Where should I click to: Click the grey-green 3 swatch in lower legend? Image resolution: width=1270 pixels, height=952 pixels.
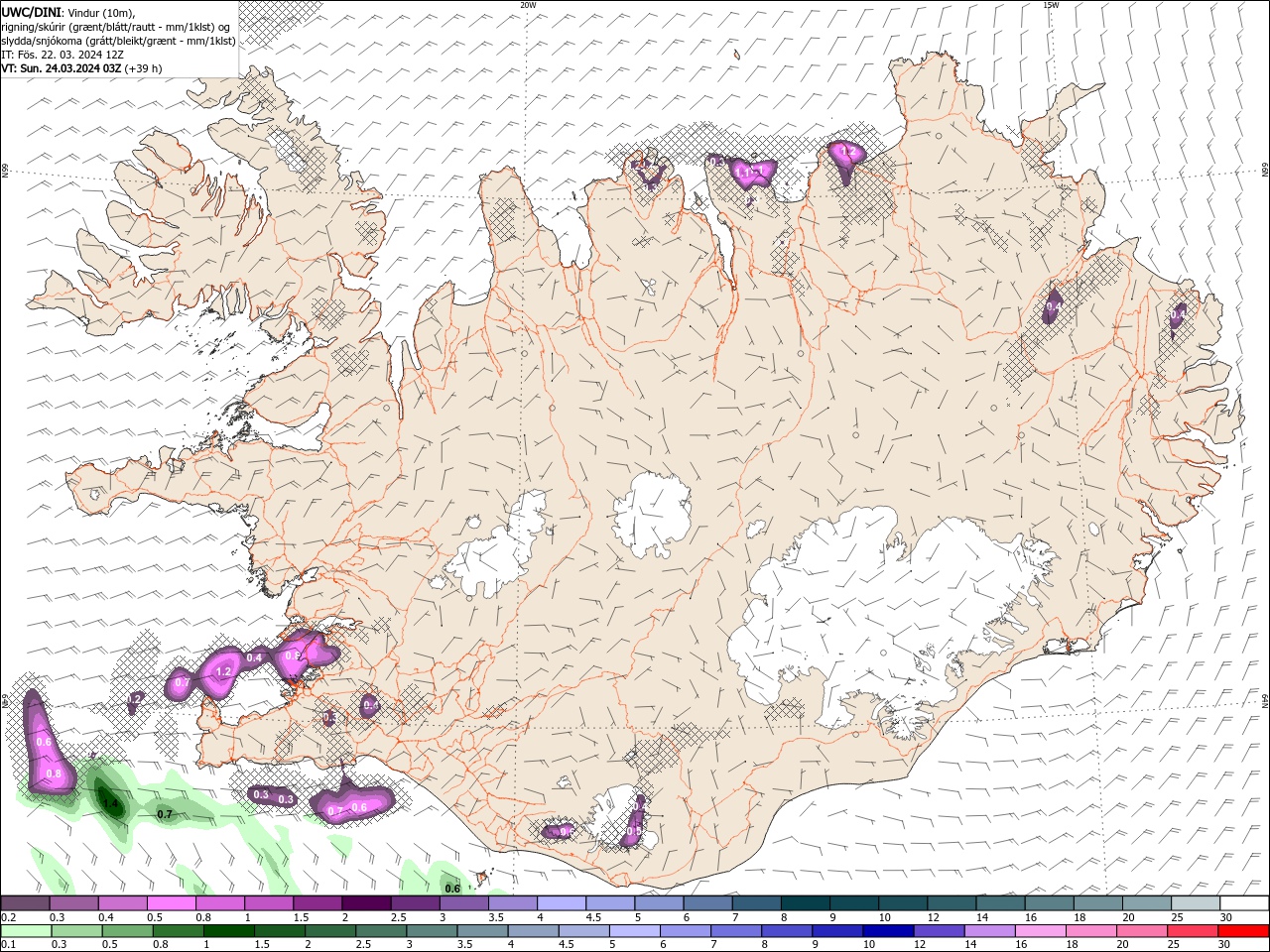click(x=430, y=931)
